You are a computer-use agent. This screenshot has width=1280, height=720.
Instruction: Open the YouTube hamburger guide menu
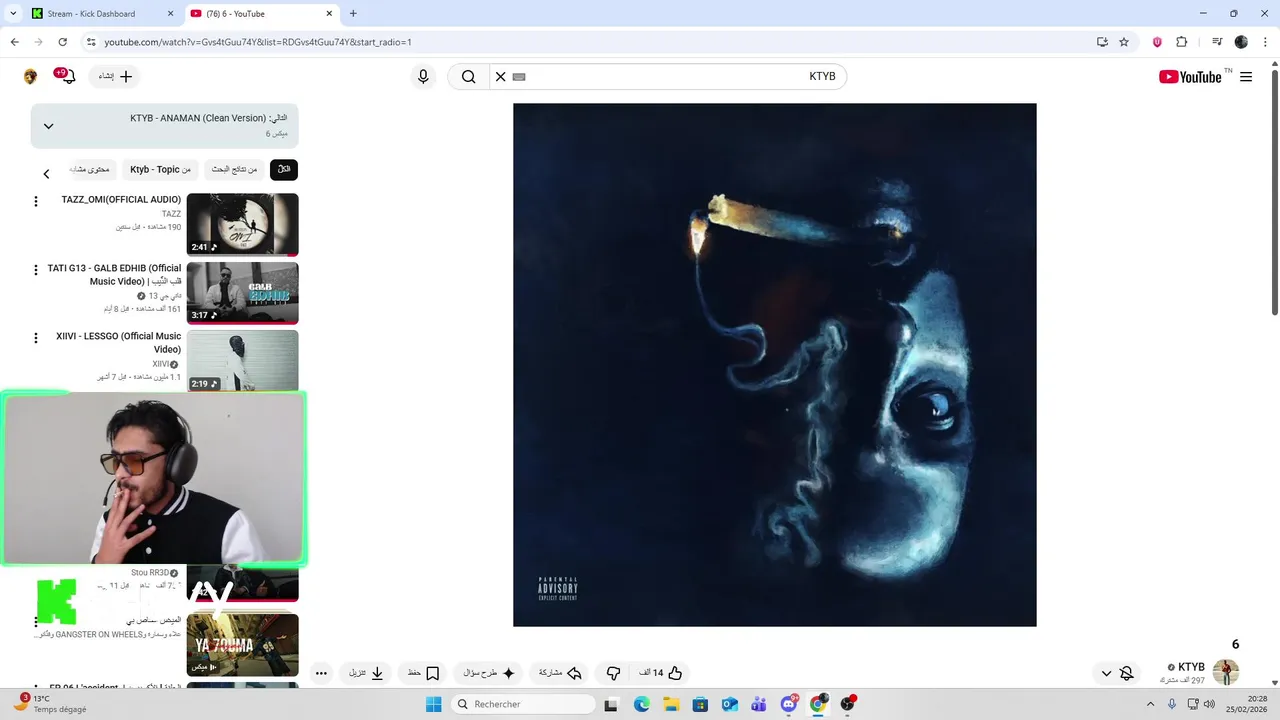click(1246, 77)
